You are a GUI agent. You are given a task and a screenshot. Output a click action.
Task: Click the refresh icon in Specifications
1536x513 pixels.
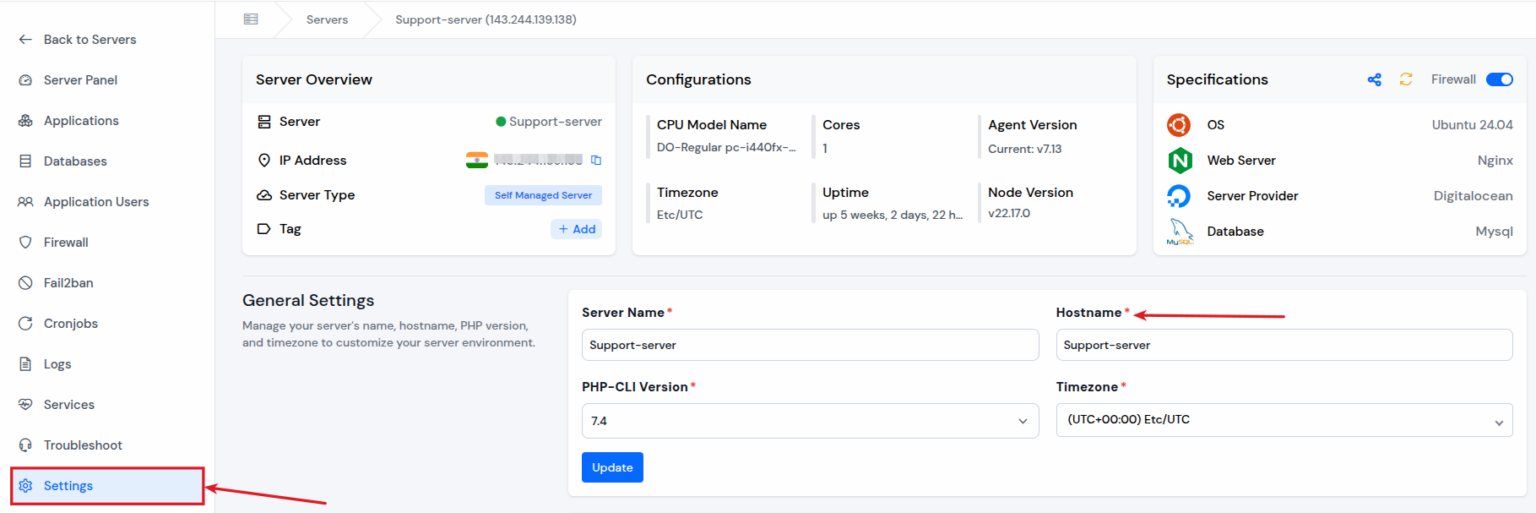1406,80
